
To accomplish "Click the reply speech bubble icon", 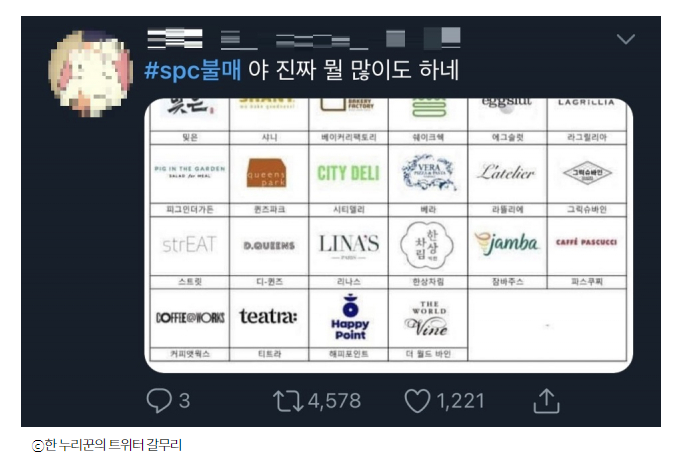I will [x=159, y=400].
